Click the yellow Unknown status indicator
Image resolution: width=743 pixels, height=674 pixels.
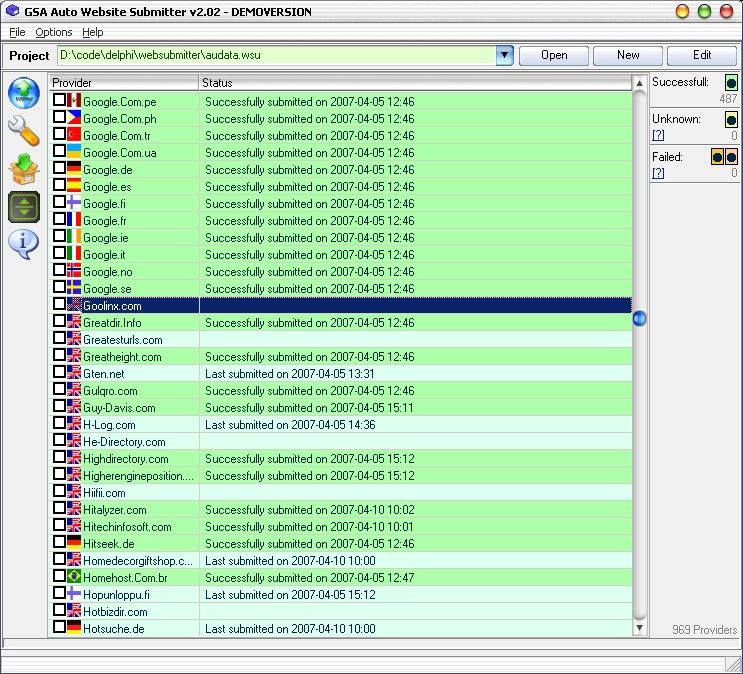point(731,120)
